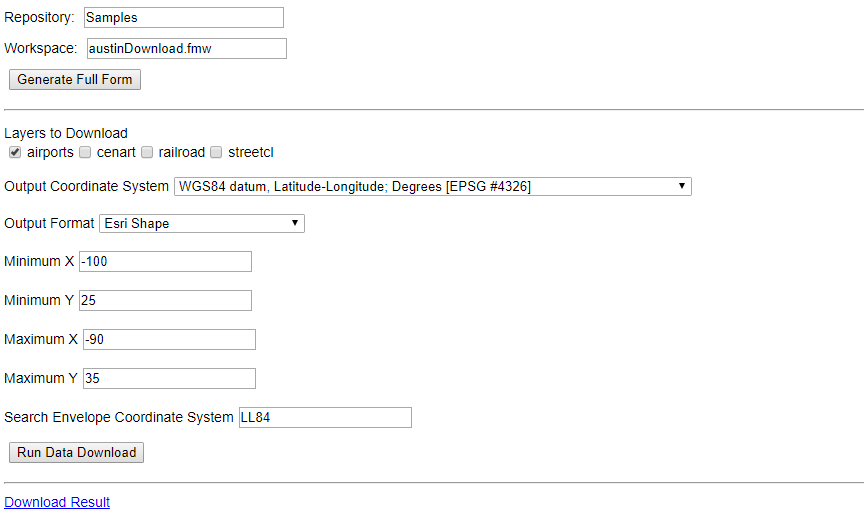Click the "Layers to Download" heading
The width and height of the screenshot is (864, 528).
pos(66,133)
